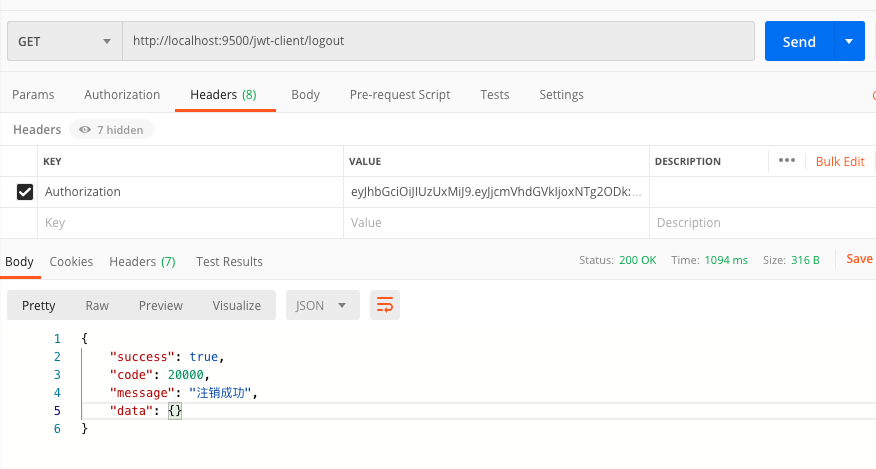Switch to the request Body tab
The width and height of the screenshot is (876, 469).
[x=305, y=95]
